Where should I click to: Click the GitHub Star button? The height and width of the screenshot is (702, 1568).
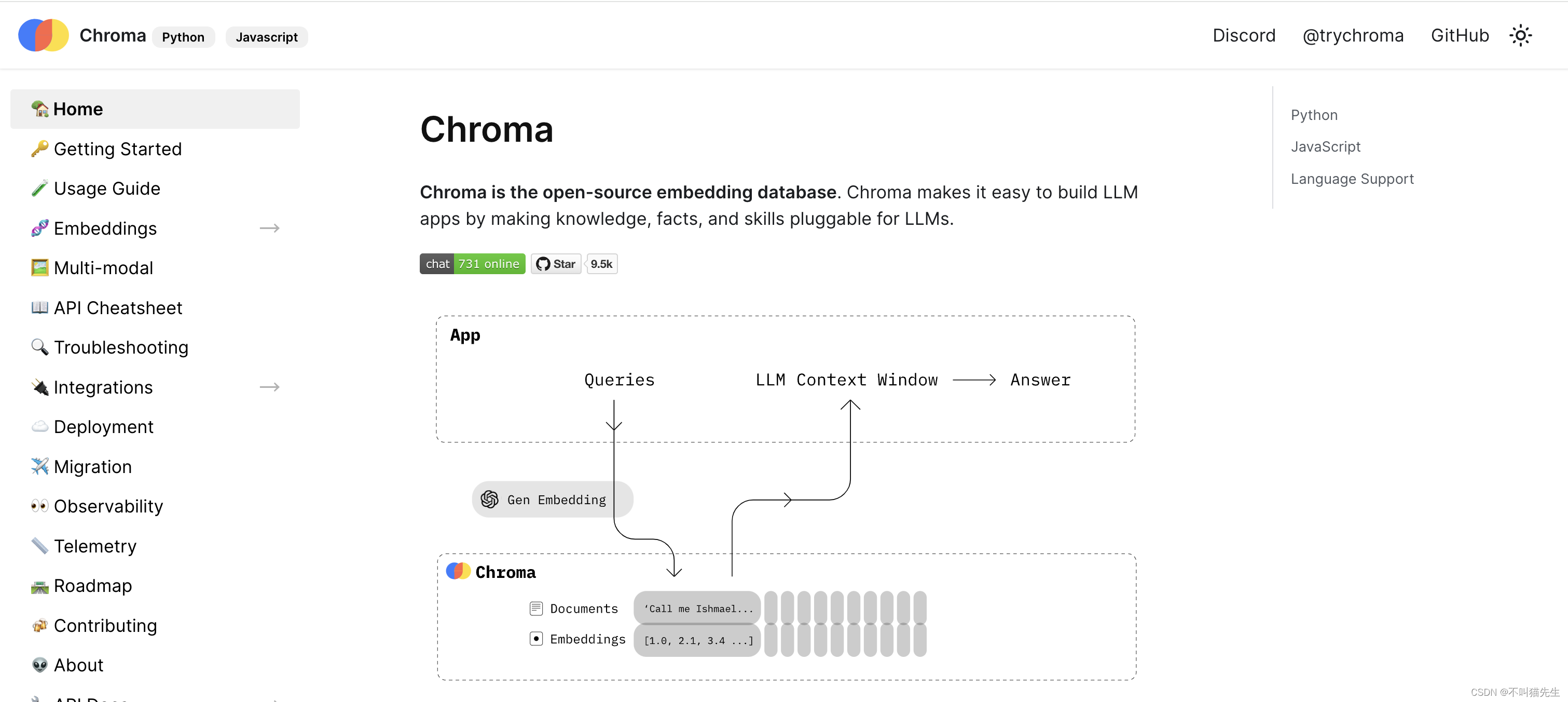pyautogui.click(x=556, y=264)
